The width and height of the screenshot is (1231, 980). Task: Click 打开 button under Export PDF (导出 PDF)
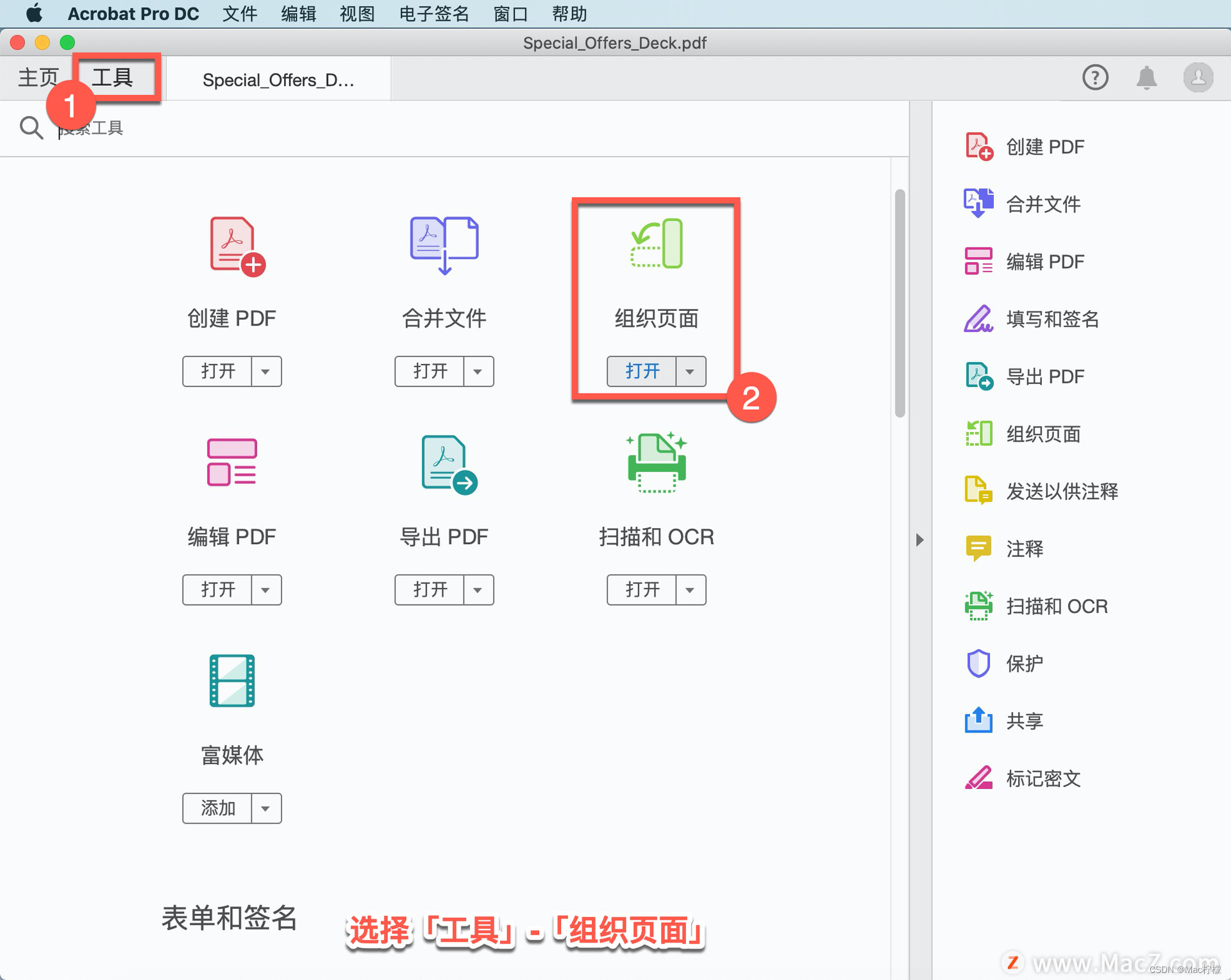pyautogui.click(x=430, y=590)
